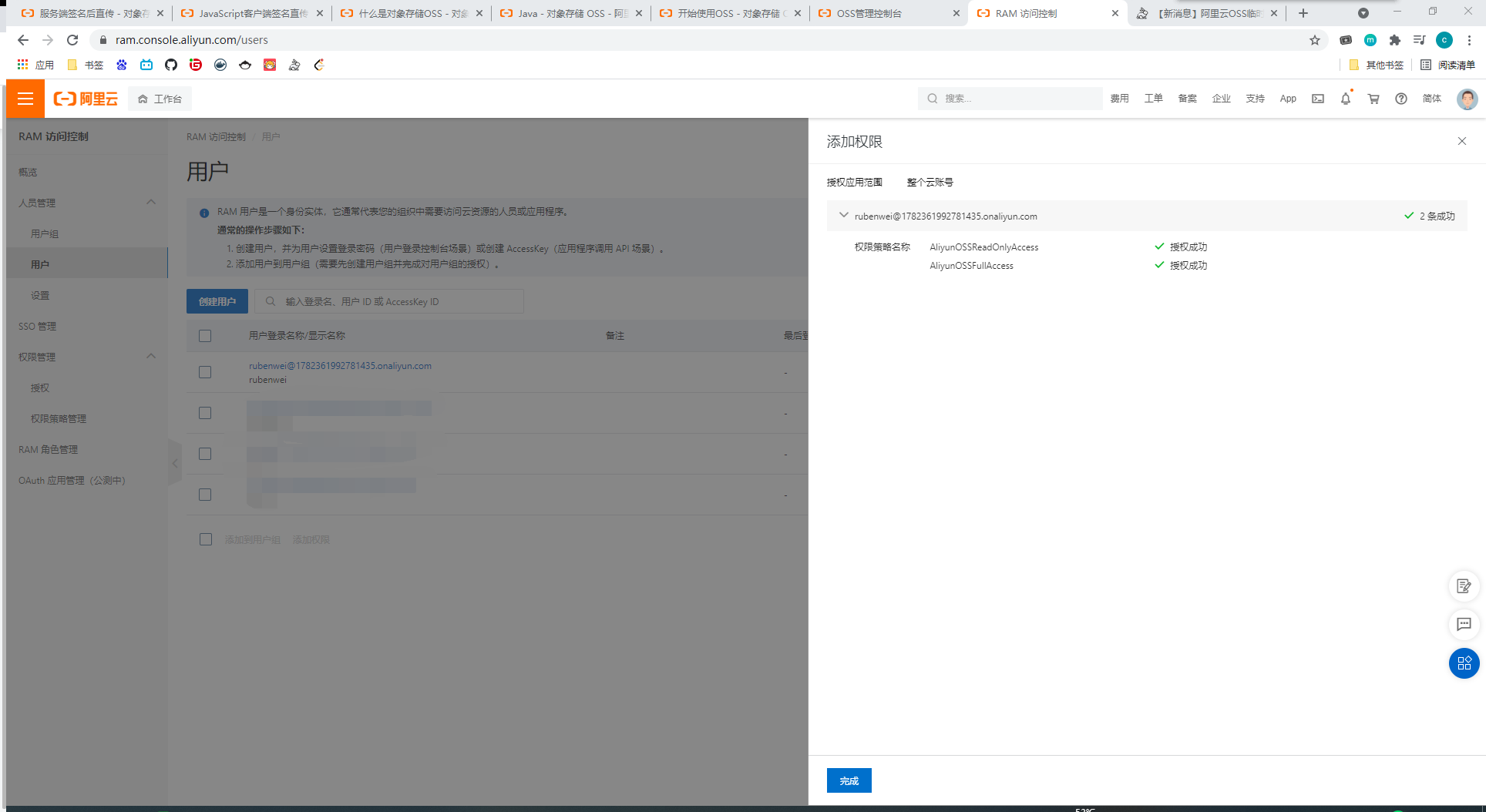Open the 简体 language selector
The height and width of the screenshot is (812, 1486).
1432,99
